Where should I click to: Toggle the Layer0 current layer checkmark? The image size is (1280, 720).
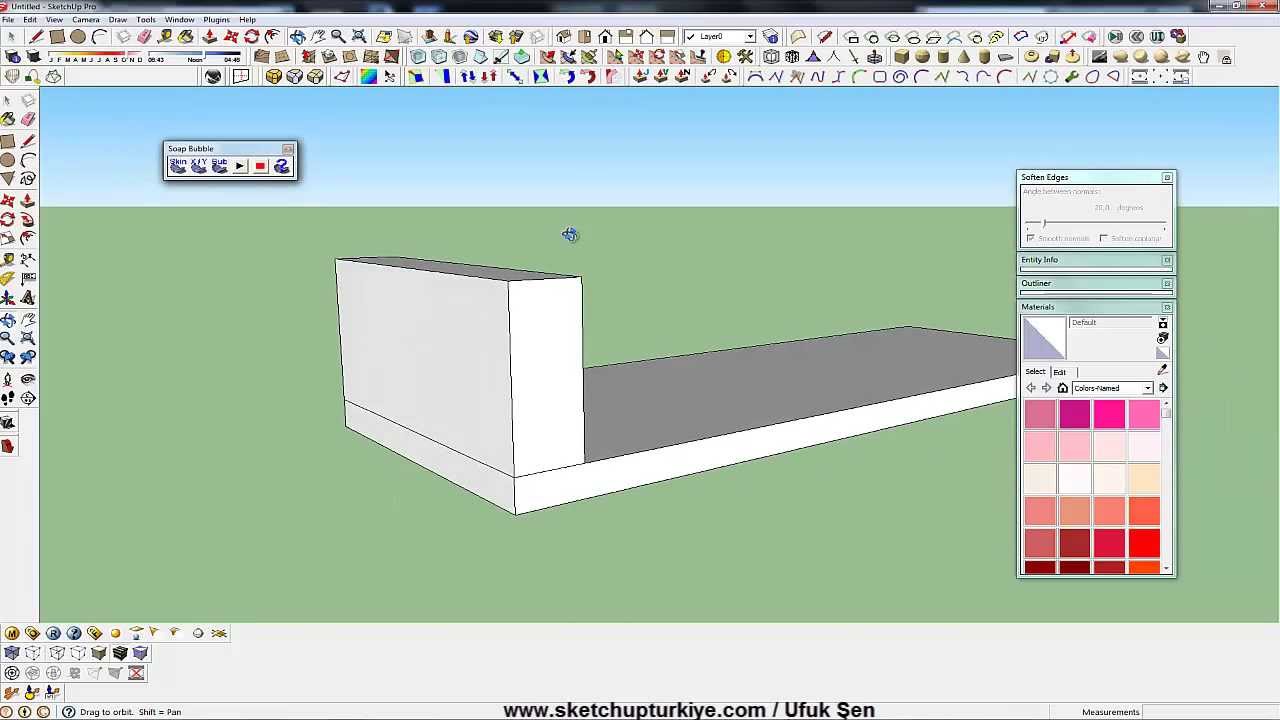[x=690, y=37]
